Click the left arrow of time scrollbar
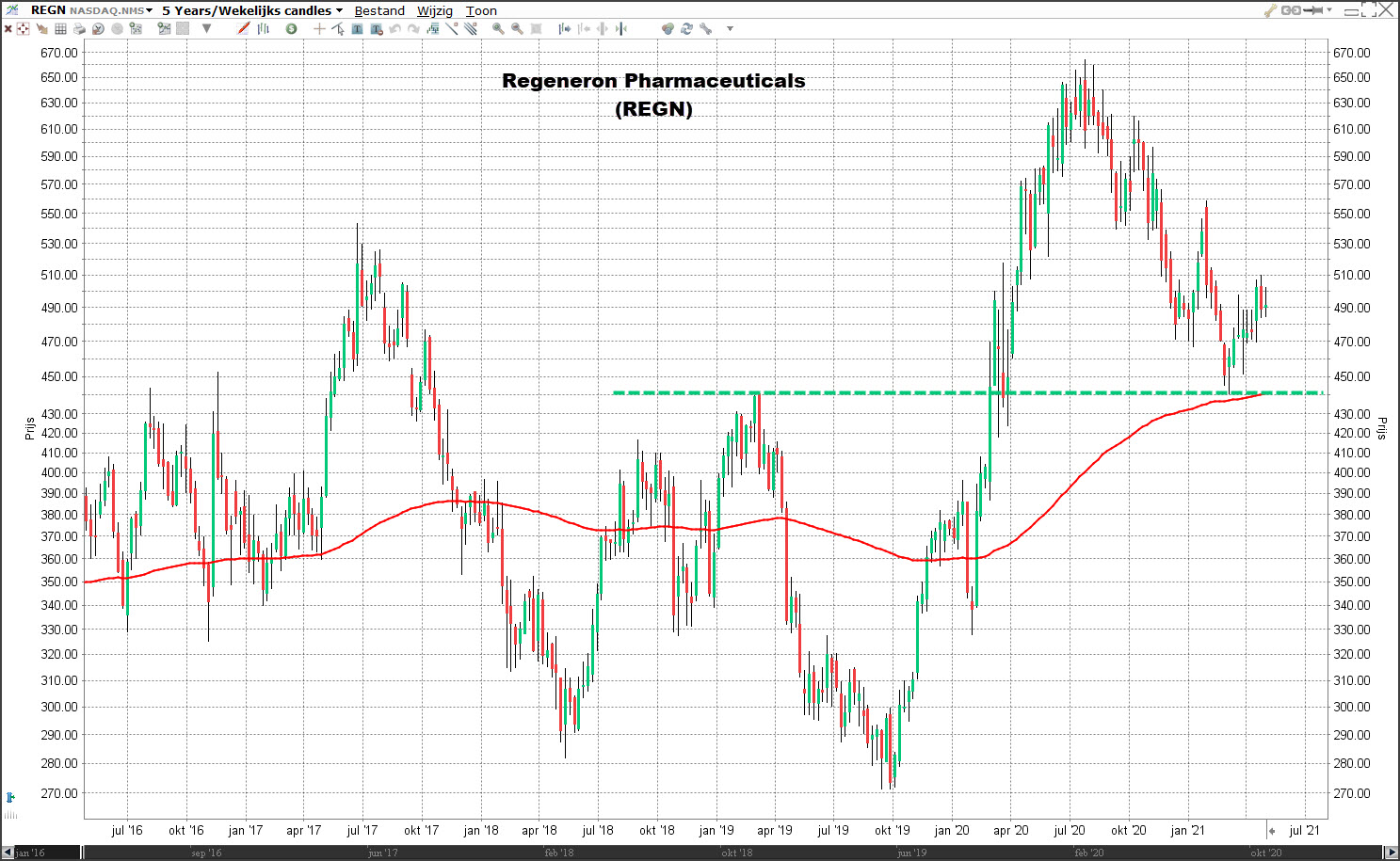The height and width of the screenshot is (861, 1400). pos(8,853)
